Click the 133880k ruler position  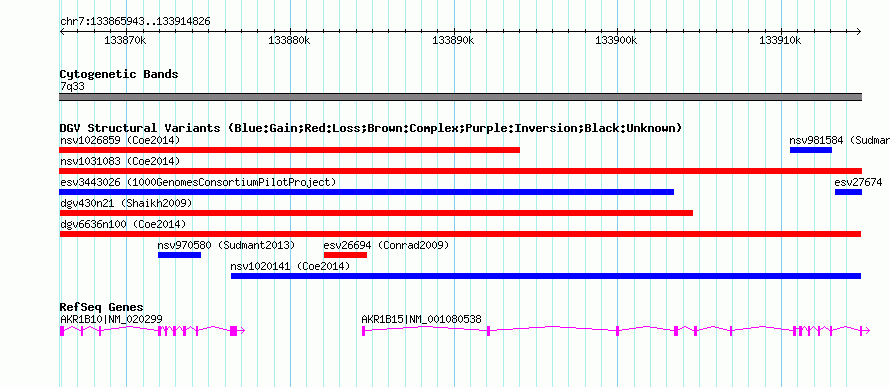[x=289, y=40]
